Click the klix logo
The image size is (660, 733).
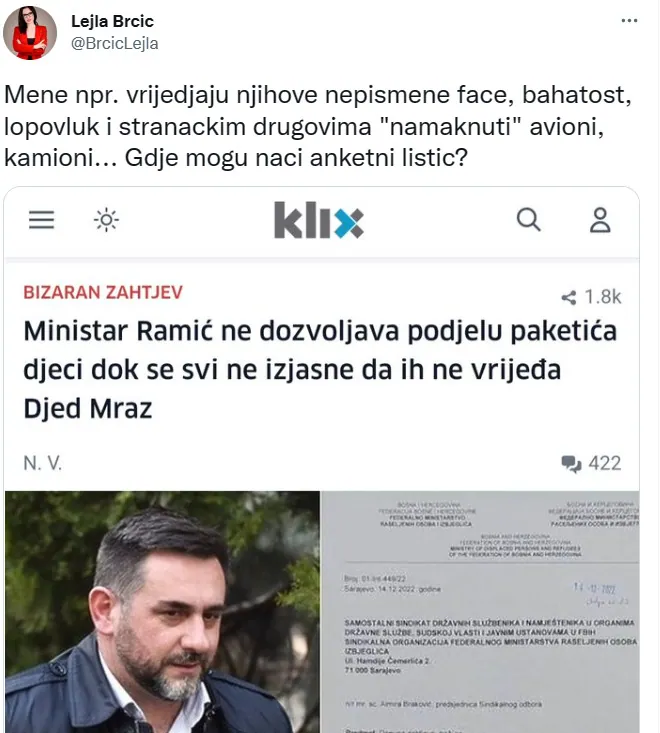[319, 220]
